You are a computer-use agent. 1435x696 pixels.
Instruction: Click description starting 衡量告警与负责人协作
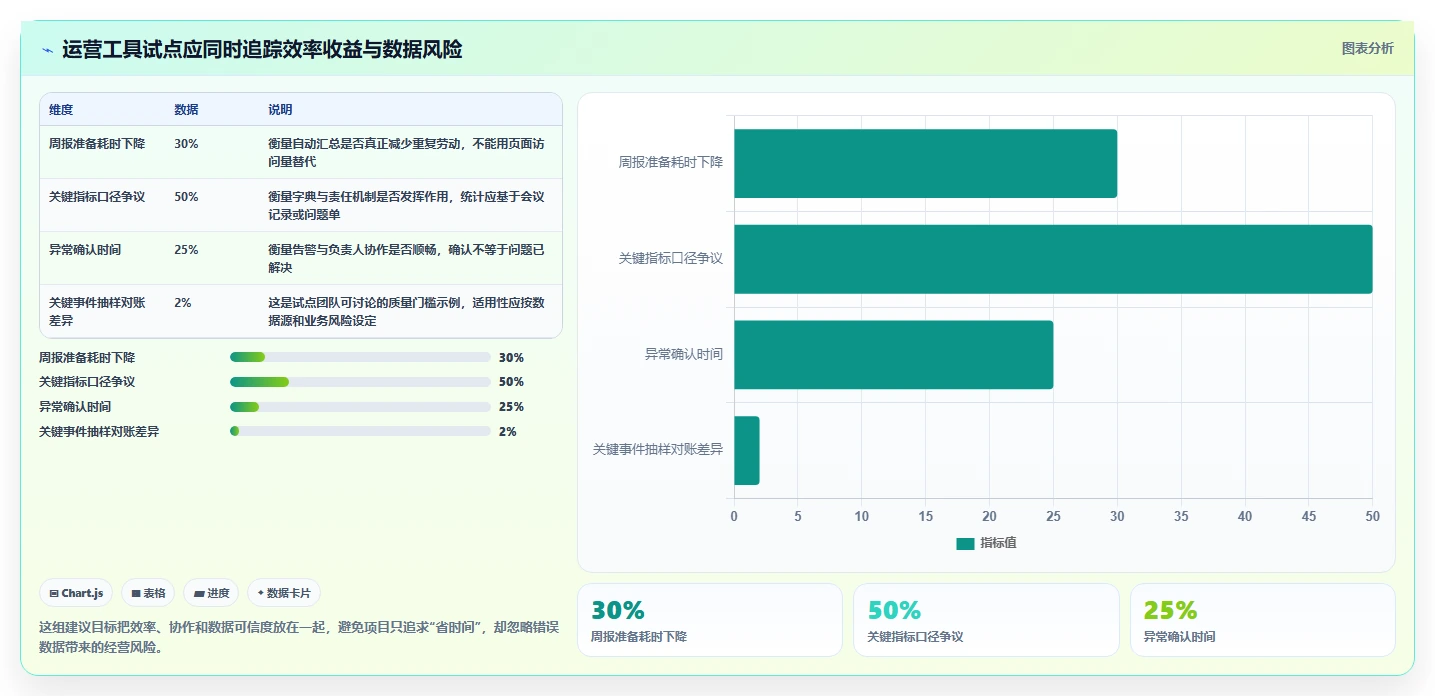click(x=407, y=259)
